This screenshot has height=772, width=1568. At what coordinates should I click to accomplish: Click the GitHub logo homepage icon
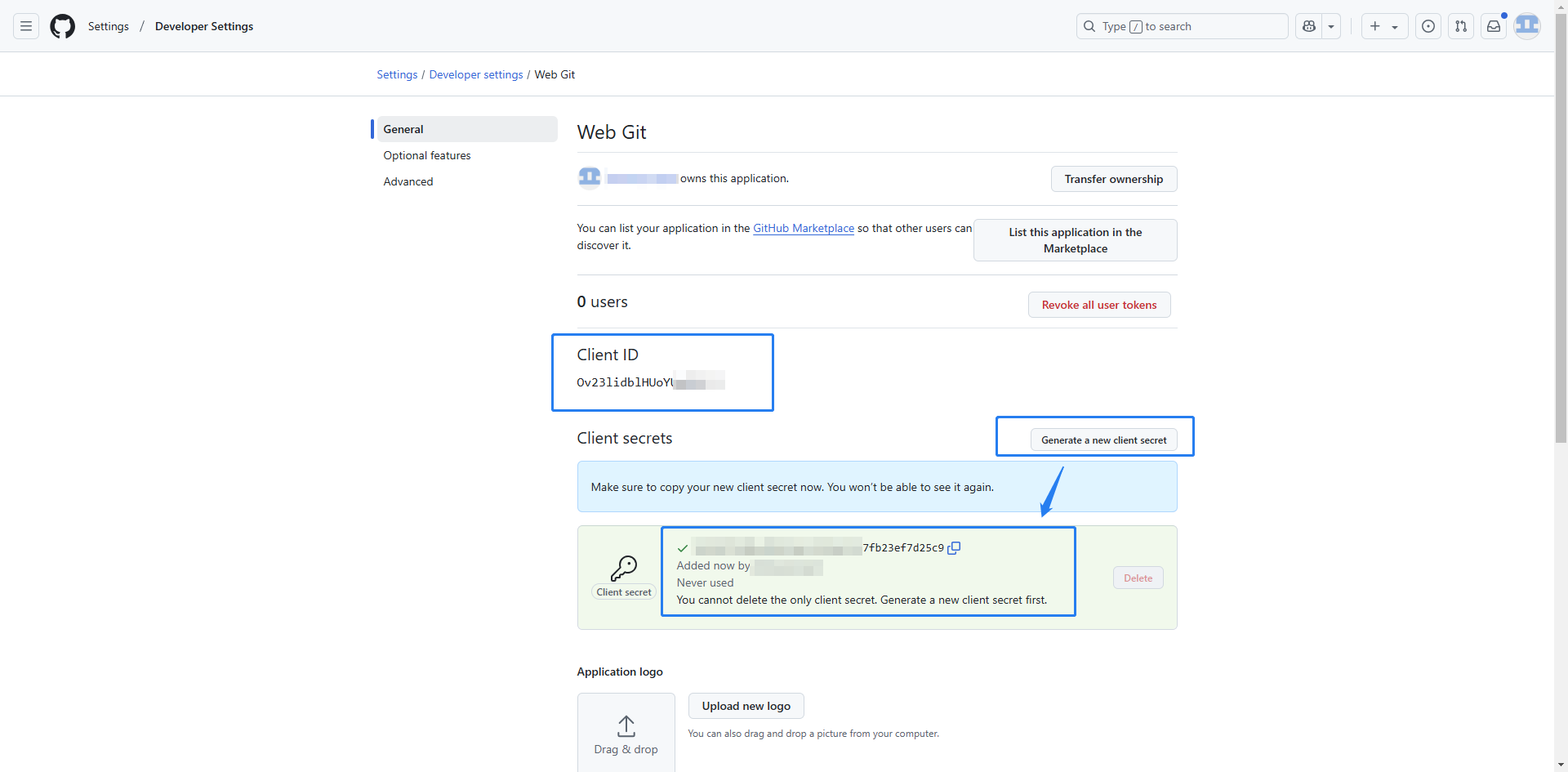coord(62,26)
